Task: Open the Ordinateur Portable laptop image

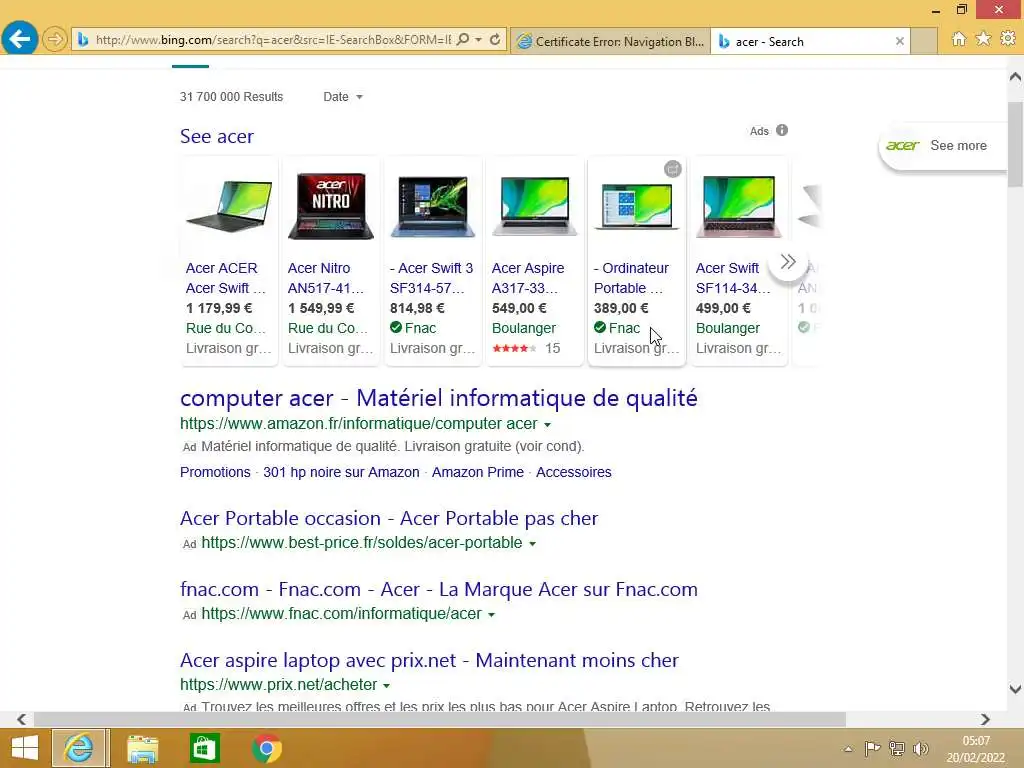Action: point(637,206)
